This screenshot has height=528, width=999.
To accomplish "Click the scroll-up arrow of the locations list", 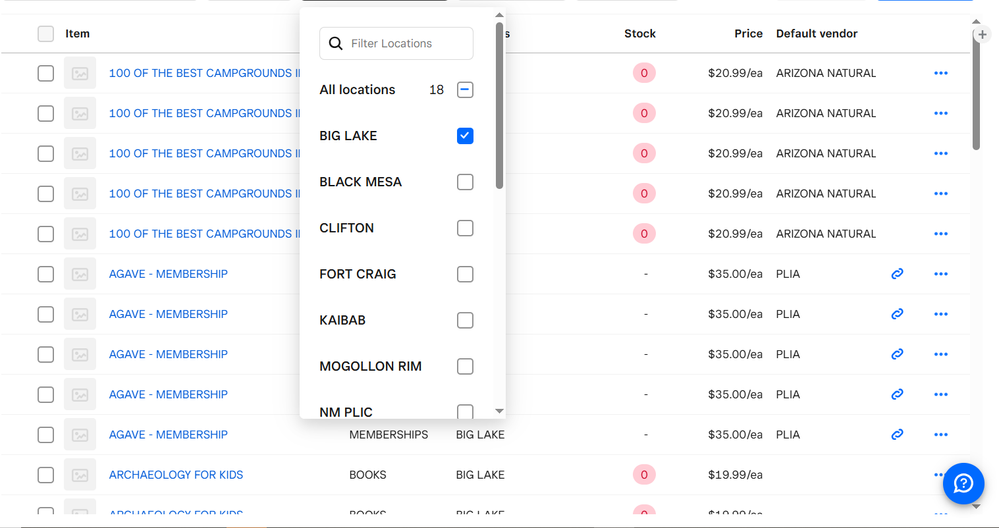I will click(x=500, y=16).
